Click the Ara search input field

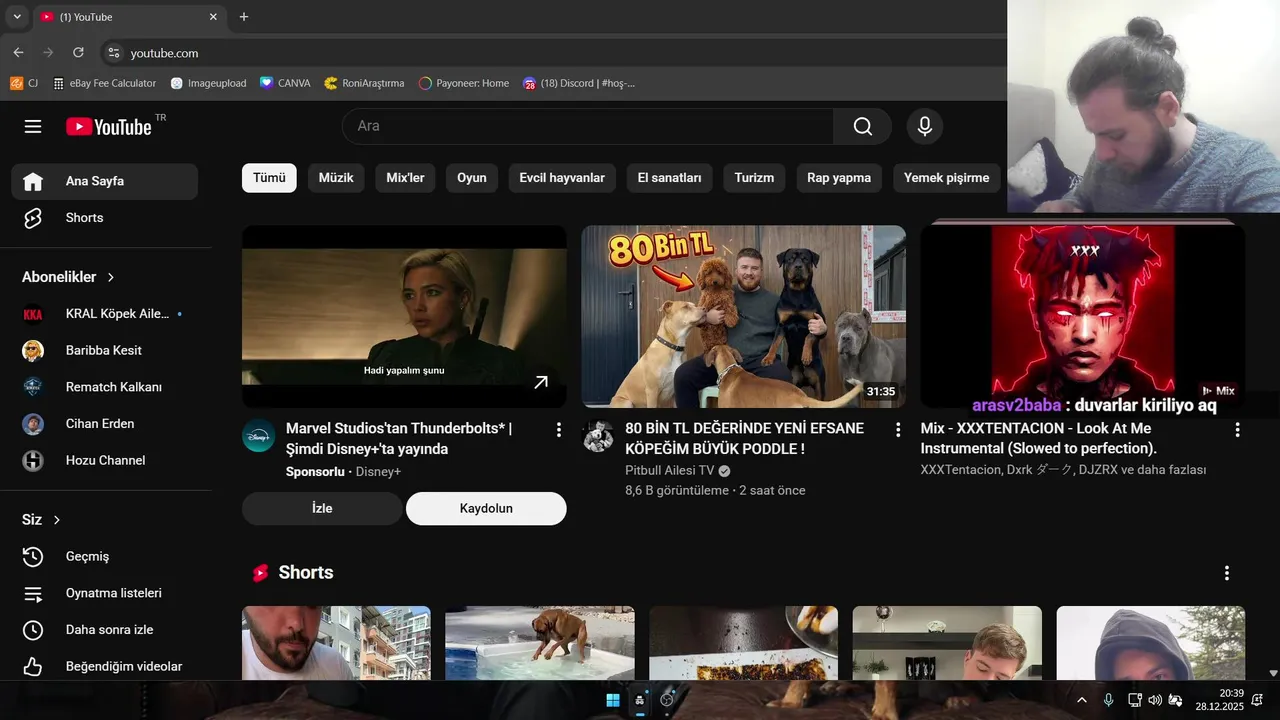tap(588, 126)
